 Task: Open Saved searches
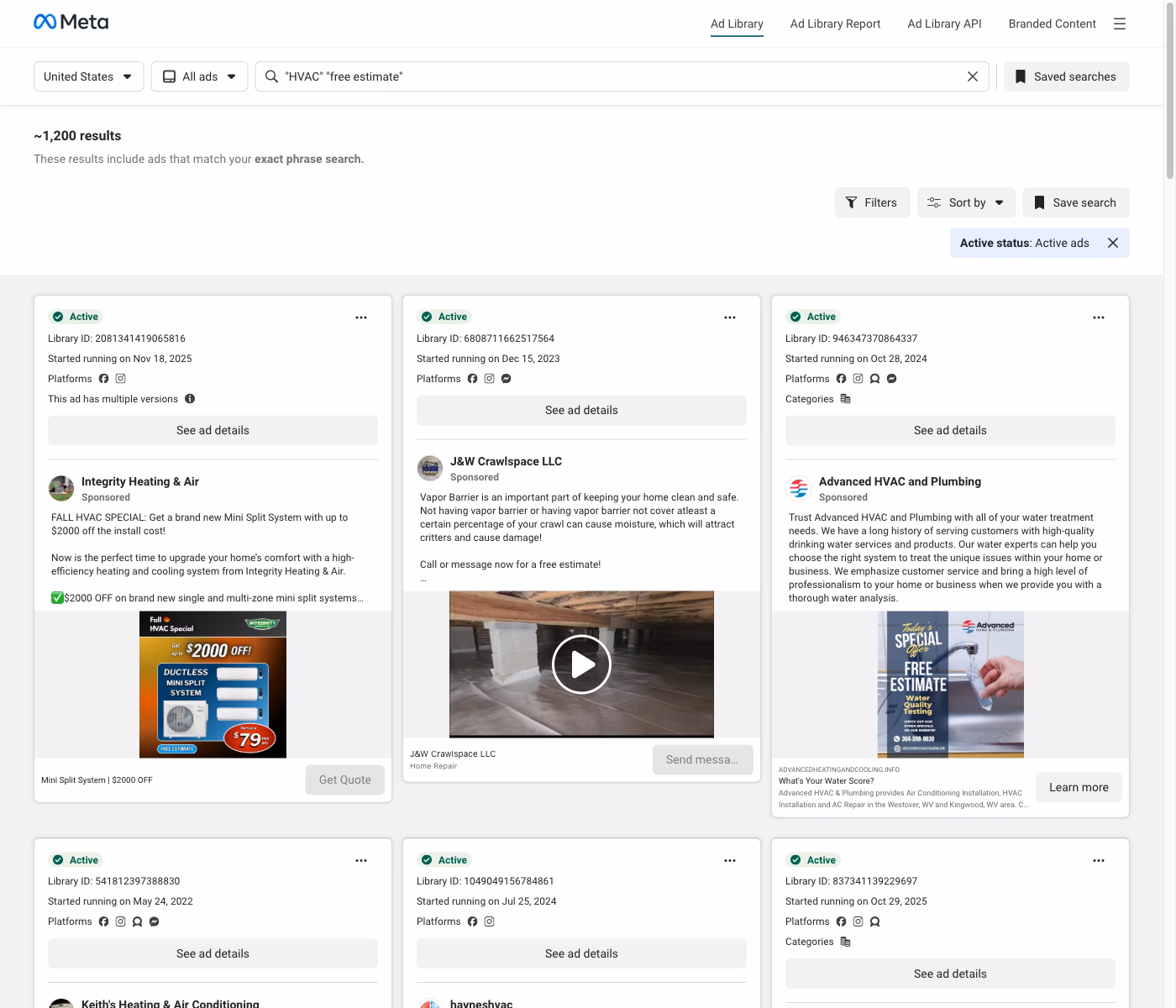point(1066,76)
